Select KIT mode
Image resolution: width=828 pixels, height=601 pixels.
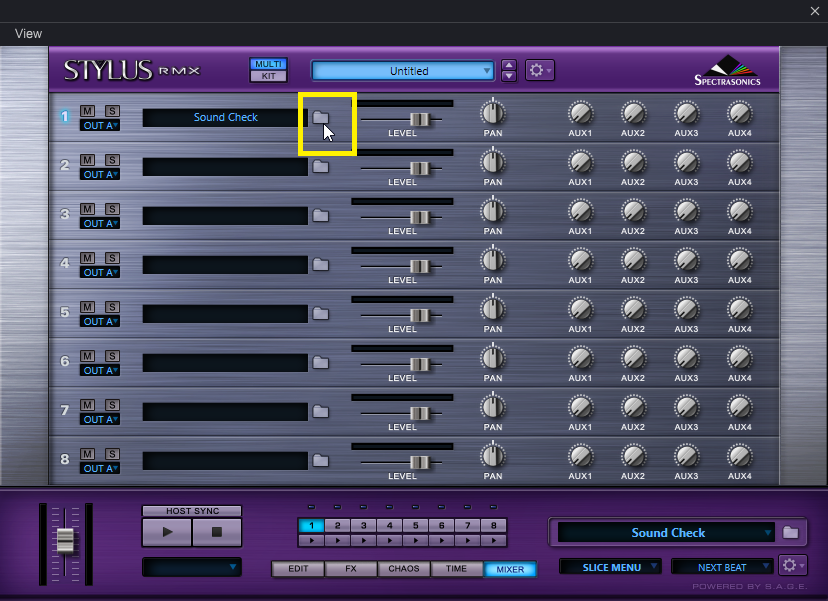pos(268,76)
